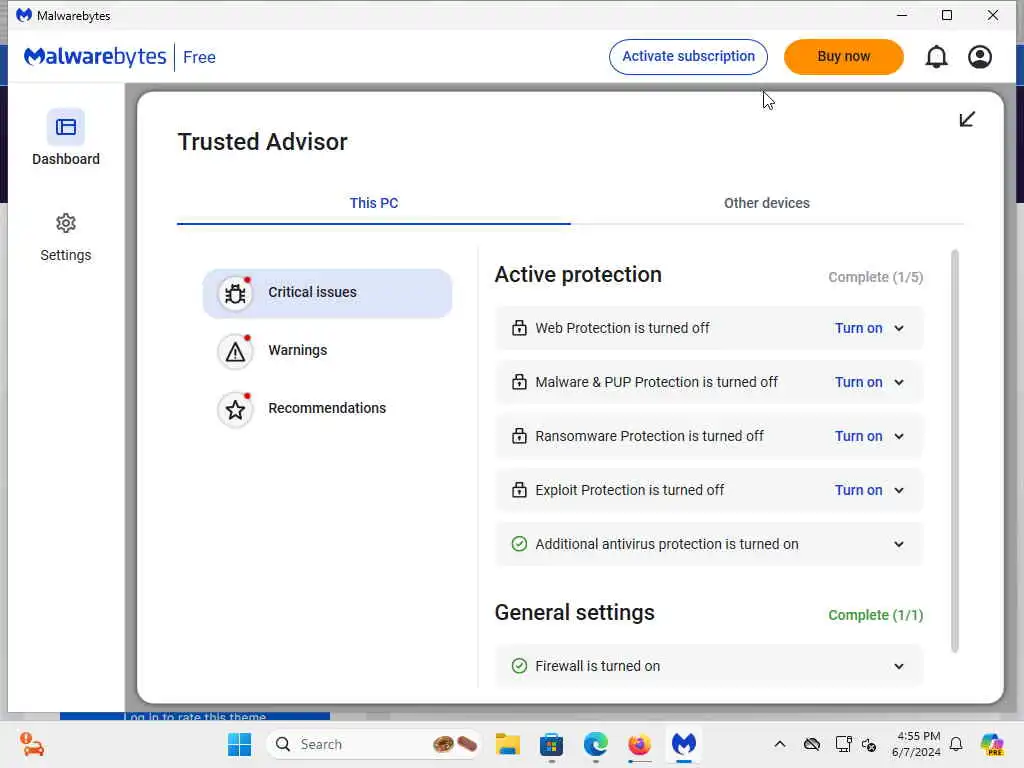
Task: Click the orange Buy now button
Action: tap(843, 57)
